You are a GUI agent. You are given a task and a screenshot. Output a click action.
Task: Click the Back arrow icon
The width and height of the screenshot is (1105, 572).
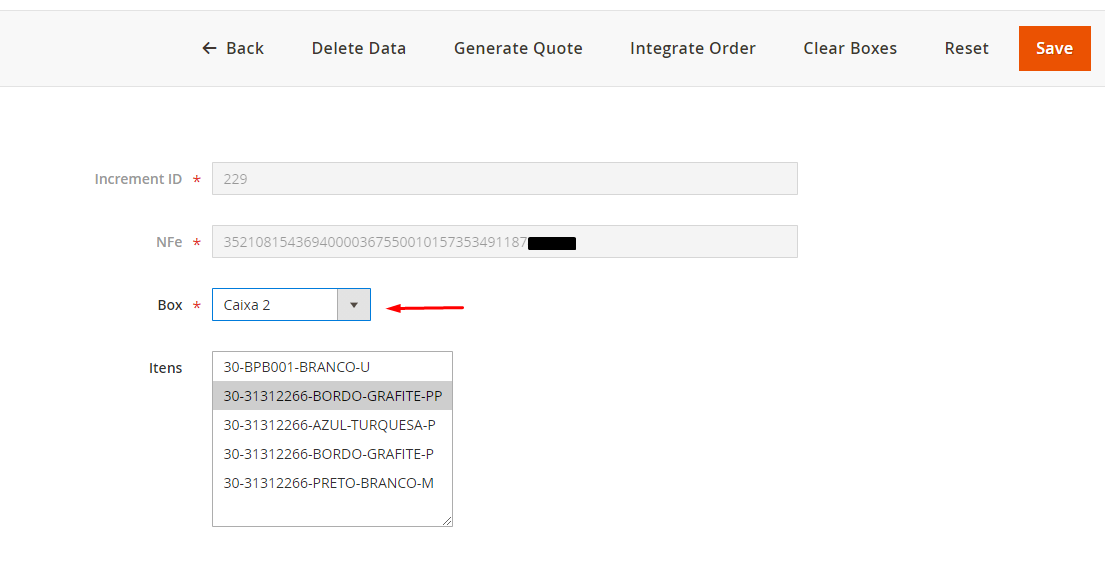click(209, 48)
